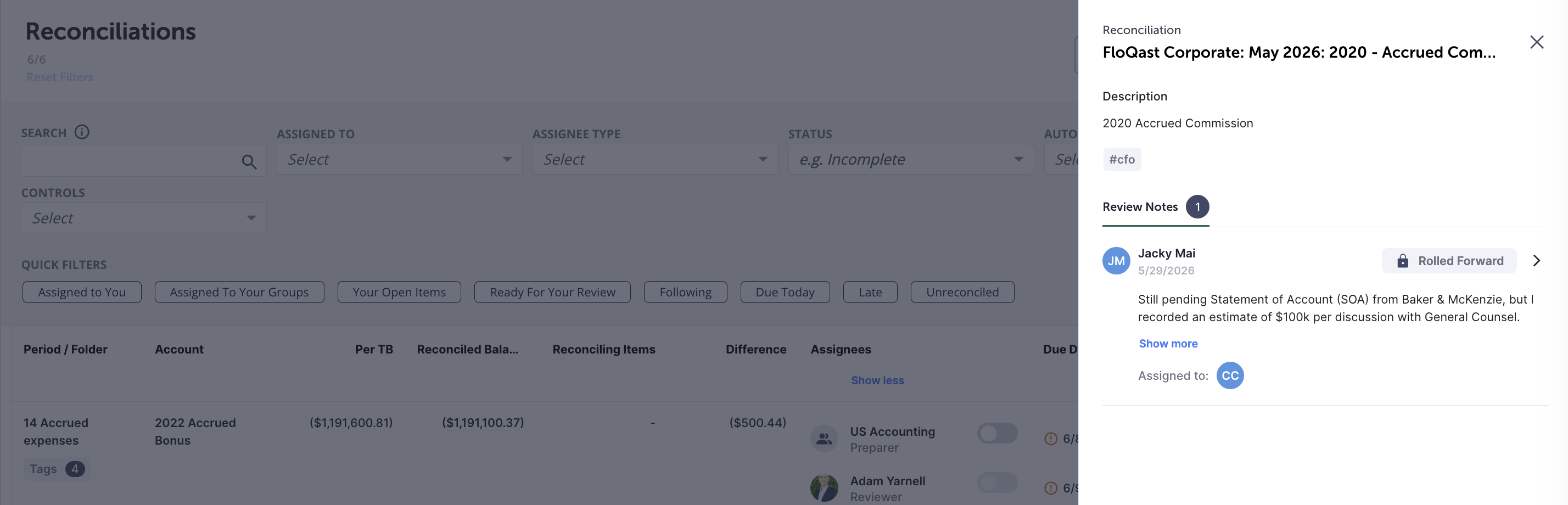Sort by Reconciled Balance column header
The height and width of the screenshot is (505, 1568).
pyautogui.click(x=467, y=349)
